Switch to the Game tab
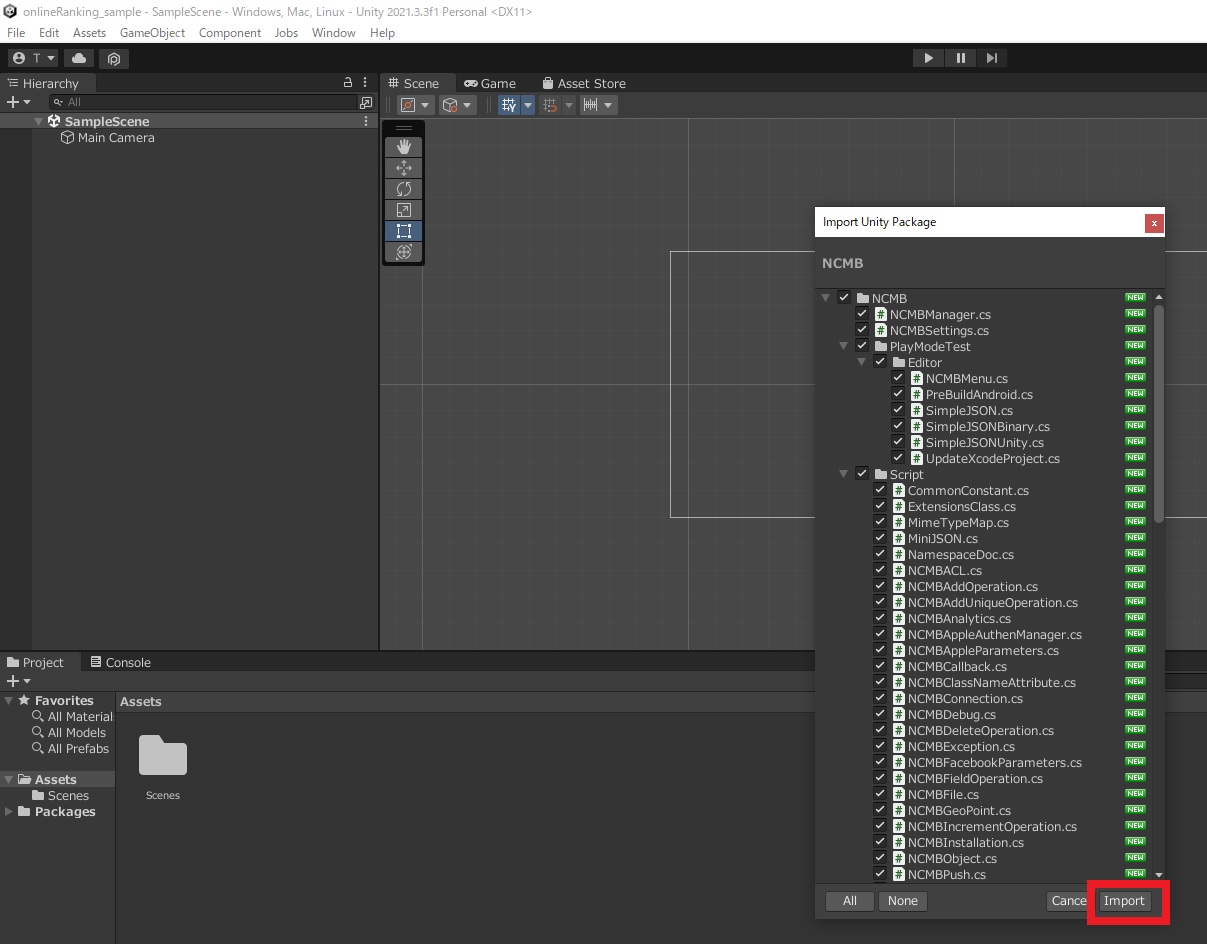Image resolution: width=1207 pixels, height=944 pixels. point(490,83)
